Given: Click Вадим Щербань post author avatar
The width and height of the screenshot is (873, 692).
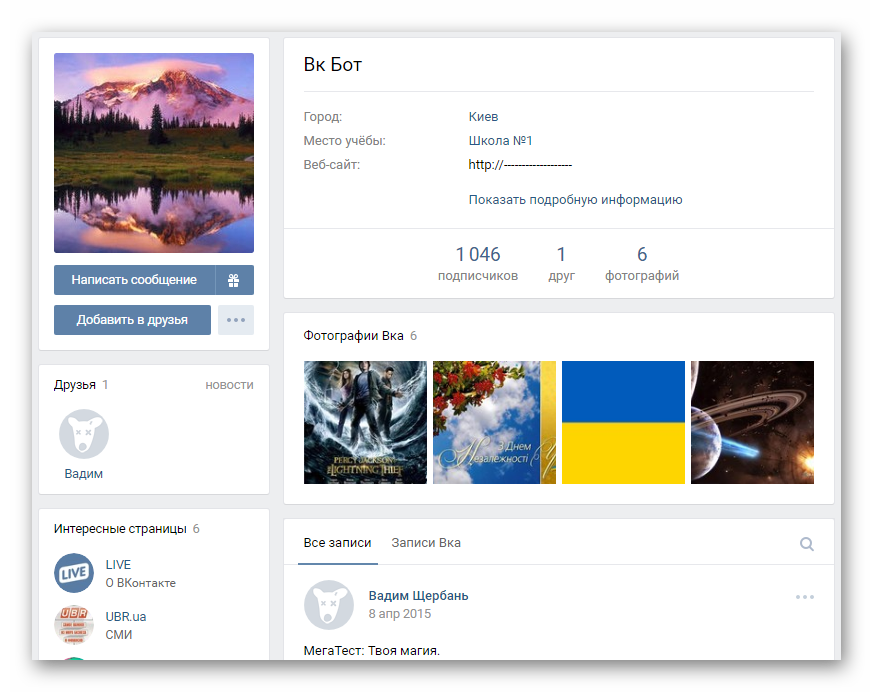Looking at the screenshot, I should 328,605.
